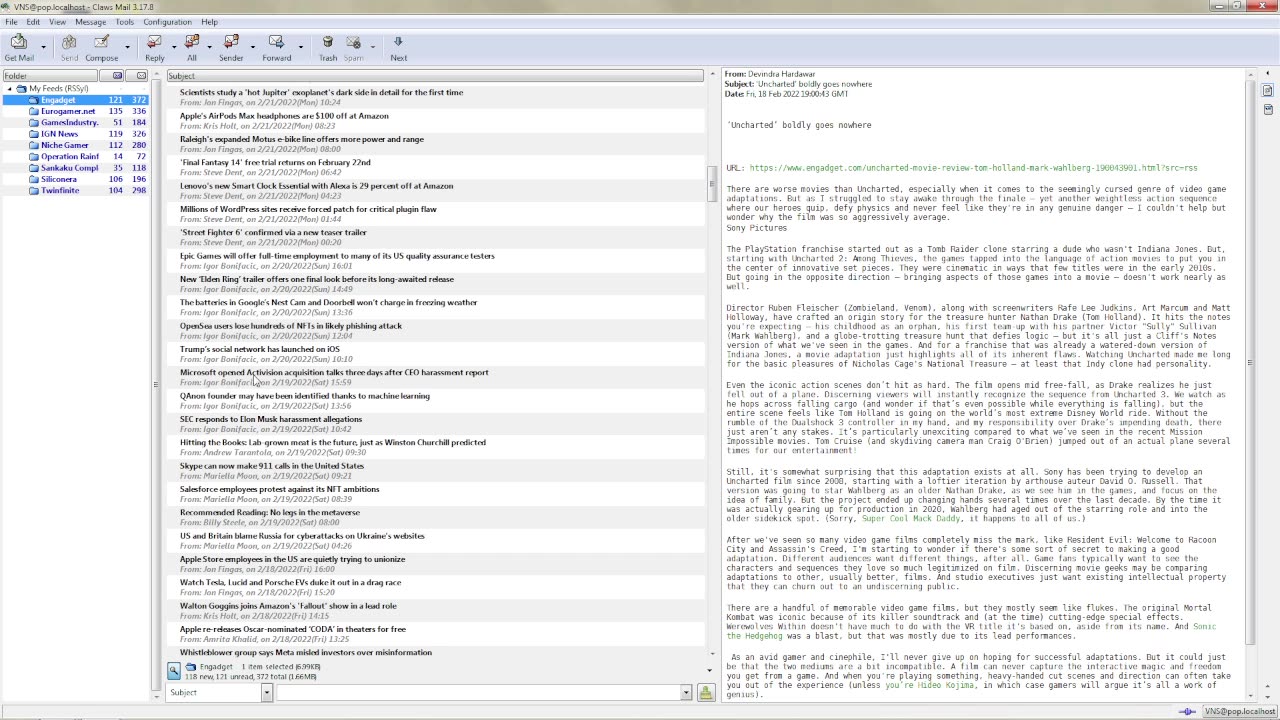Open quick search Subject type dropdown
The width and height of the screenshot is (1280, 720).
[x=266, y=692]
